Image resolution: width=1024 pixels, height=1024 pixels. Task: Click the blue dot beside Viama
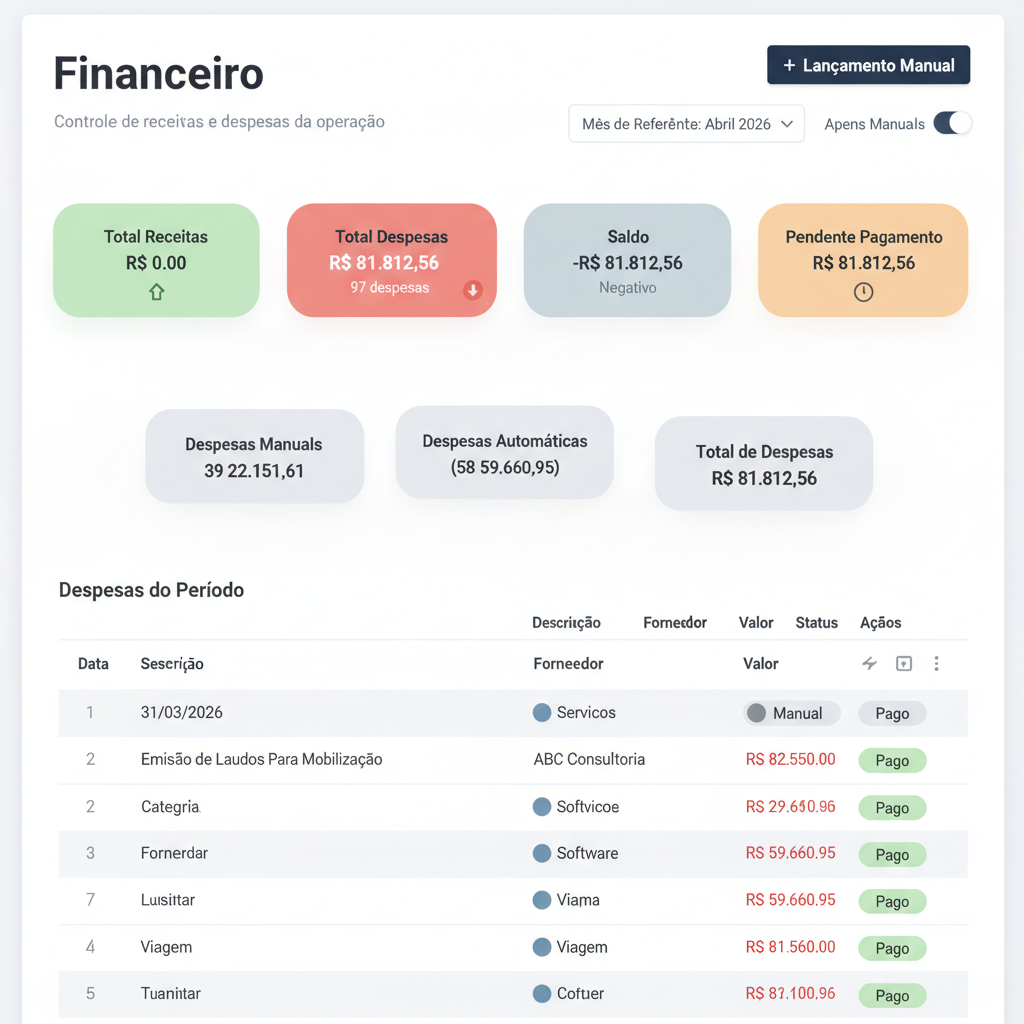(x=542, y=900)
